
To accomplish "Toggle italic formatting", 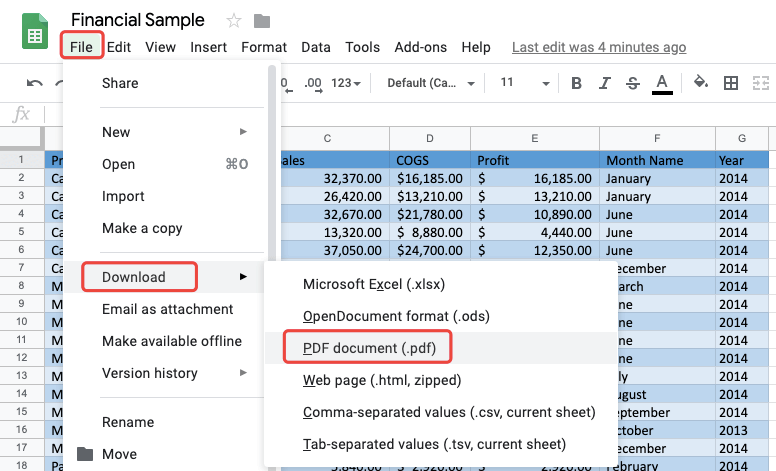I will point(603,83).
